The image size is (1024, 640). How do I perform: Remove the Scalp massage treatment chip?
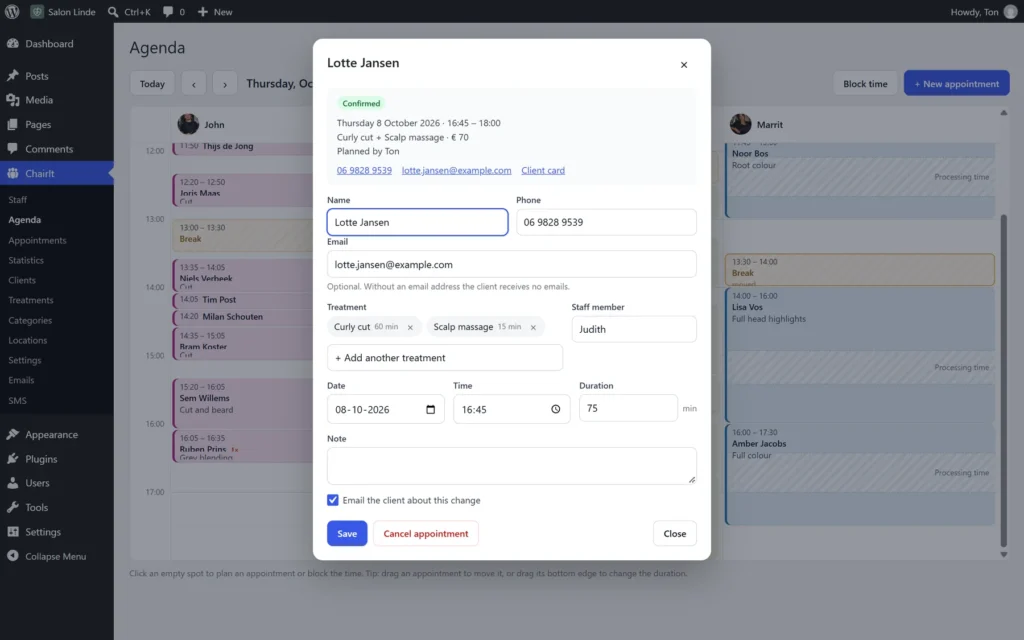pos(533,327)
